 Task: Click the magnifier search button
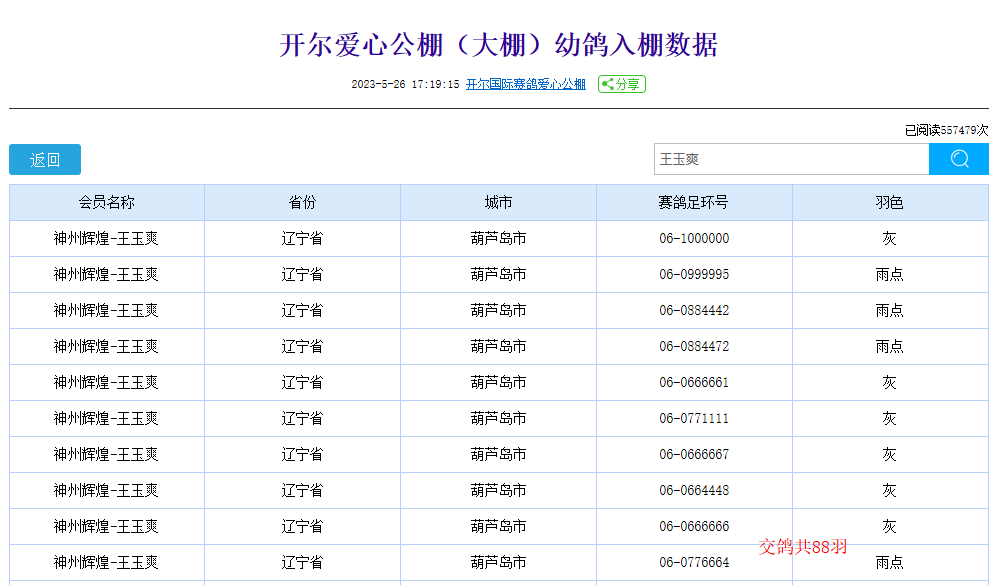coord(958,159)
